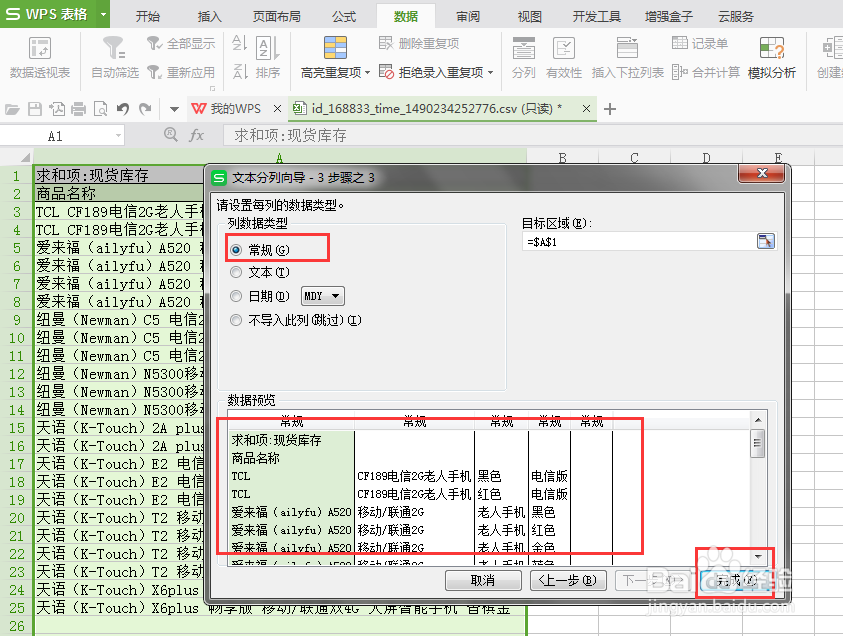Open the 记录单 record form
The width and height of the screenshot is (843, 636).
coord(700,44)
